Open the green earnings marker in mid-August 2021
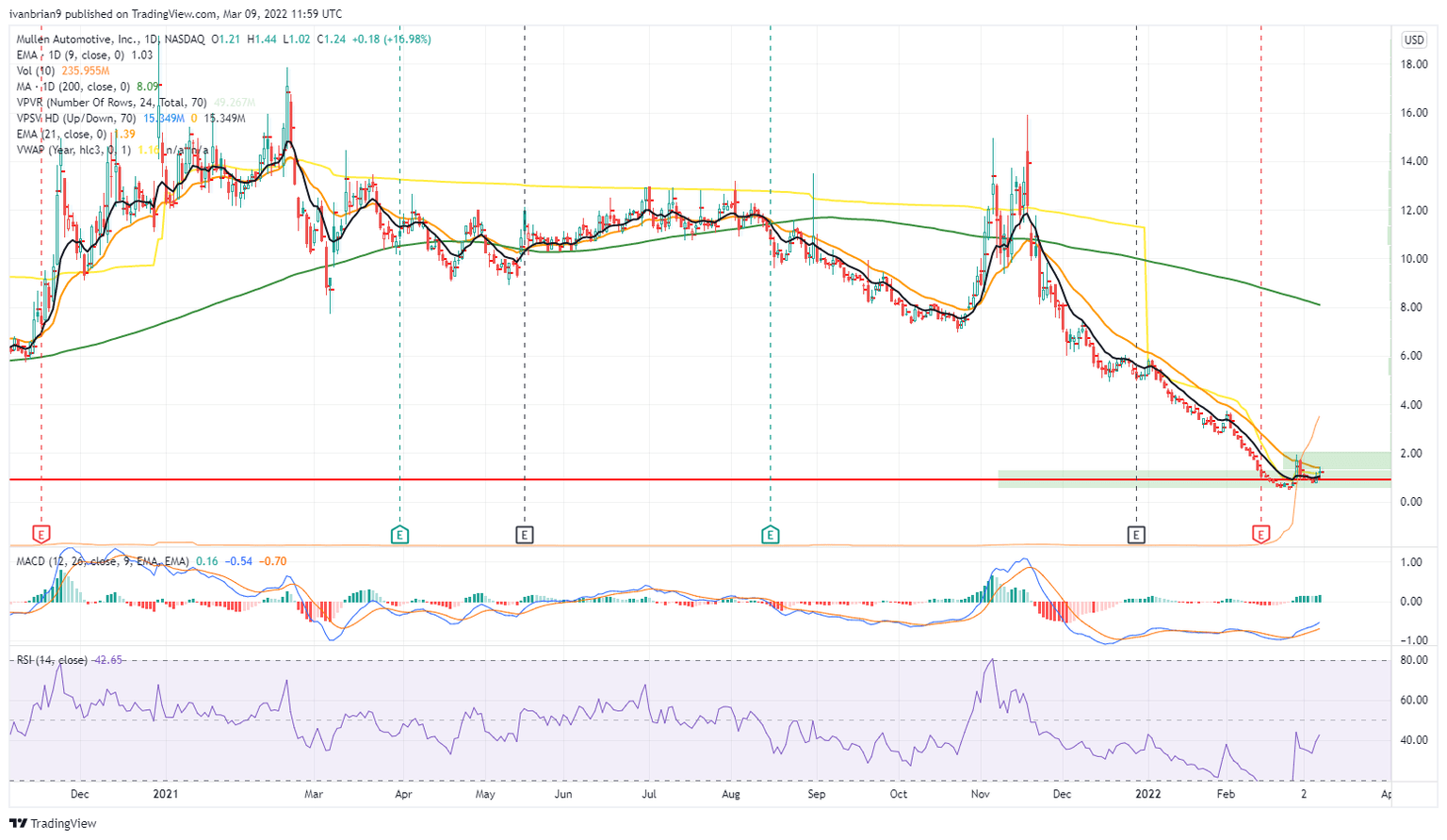 pos(771,535)
